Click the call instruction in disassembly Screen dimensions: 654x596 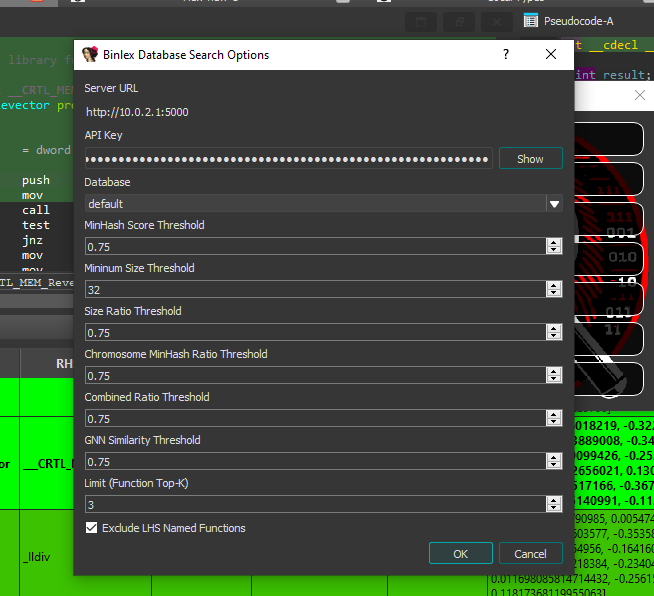pos(36,210)
